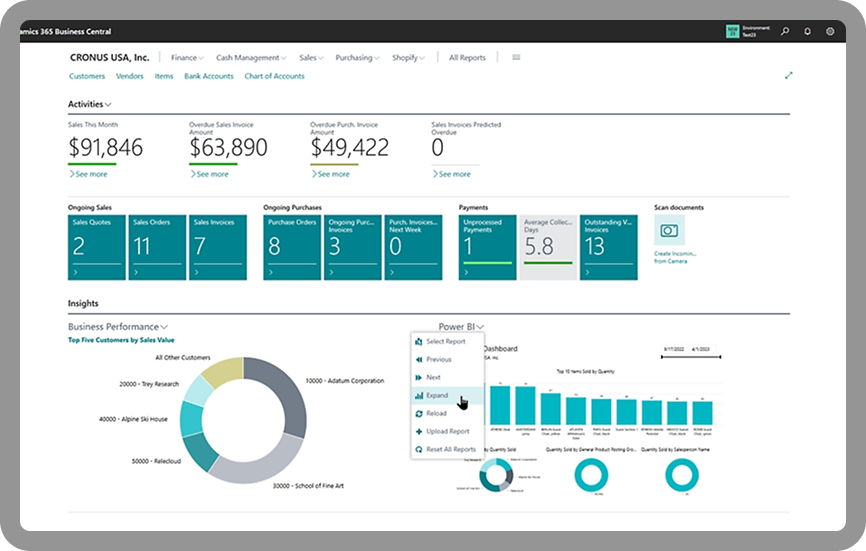Open the Sales Orders tile
Viewport: 866px width, 551px height.
coord(157,247)
